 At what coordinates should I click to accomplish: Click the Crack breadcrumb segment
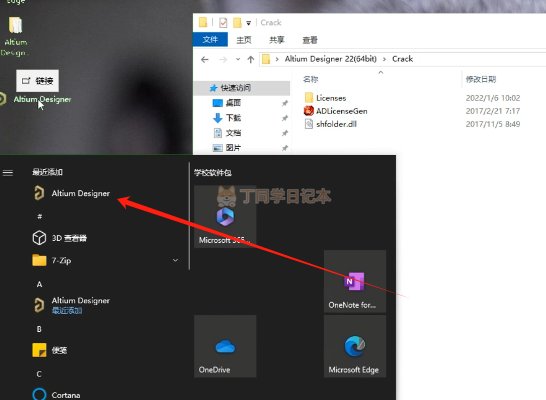click(x=403, y=59)
